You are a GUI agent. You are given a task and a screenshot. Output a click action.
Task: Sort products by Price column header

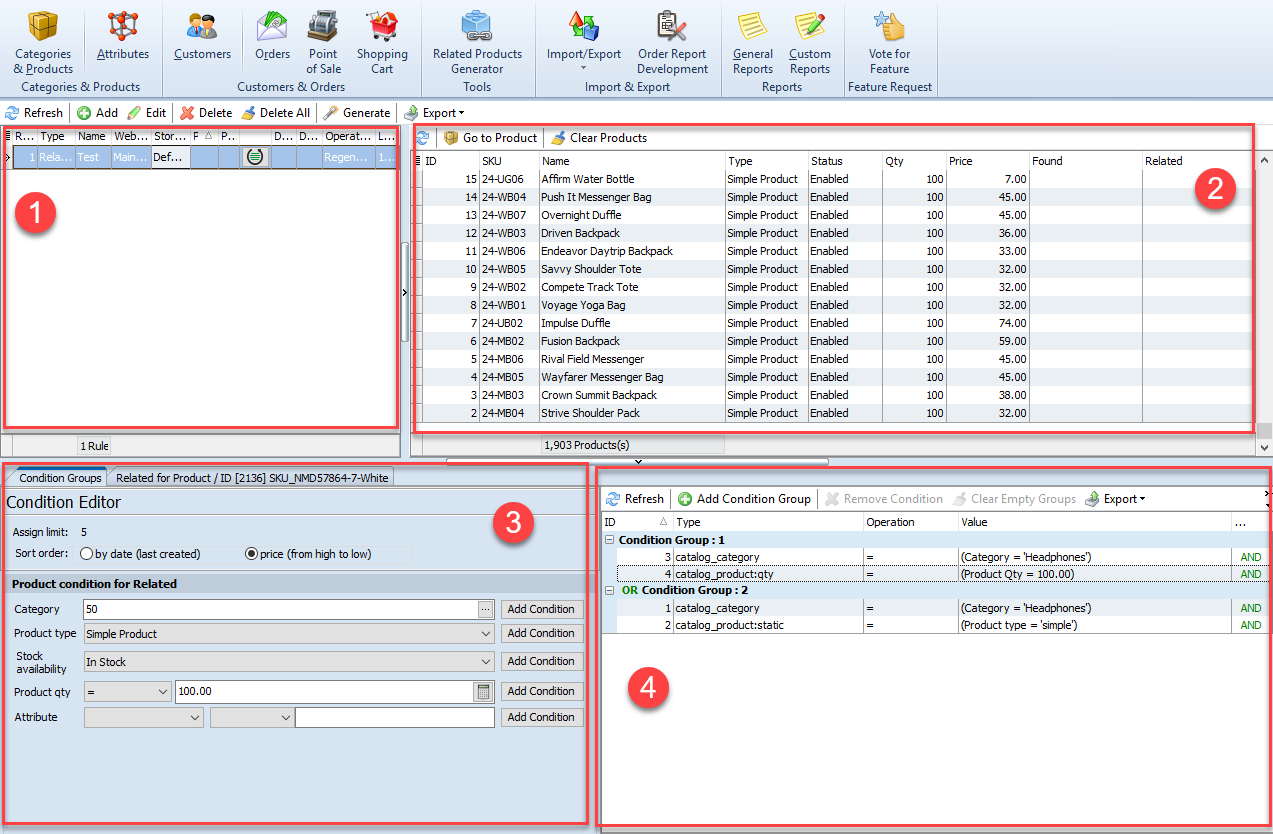coord(988,161)
